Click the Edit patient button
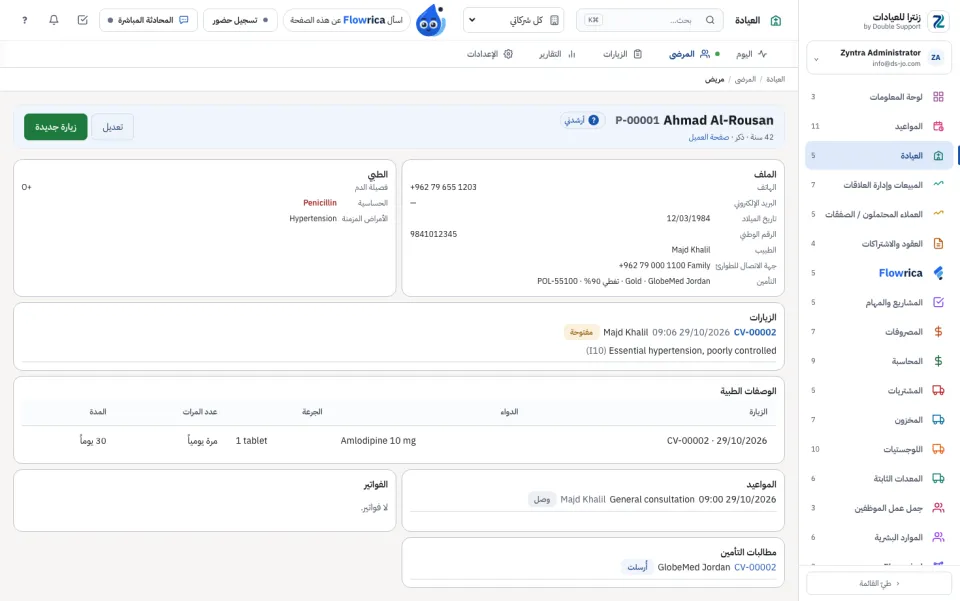The width and height of the screenshot is (960, 601). [113, 127]
